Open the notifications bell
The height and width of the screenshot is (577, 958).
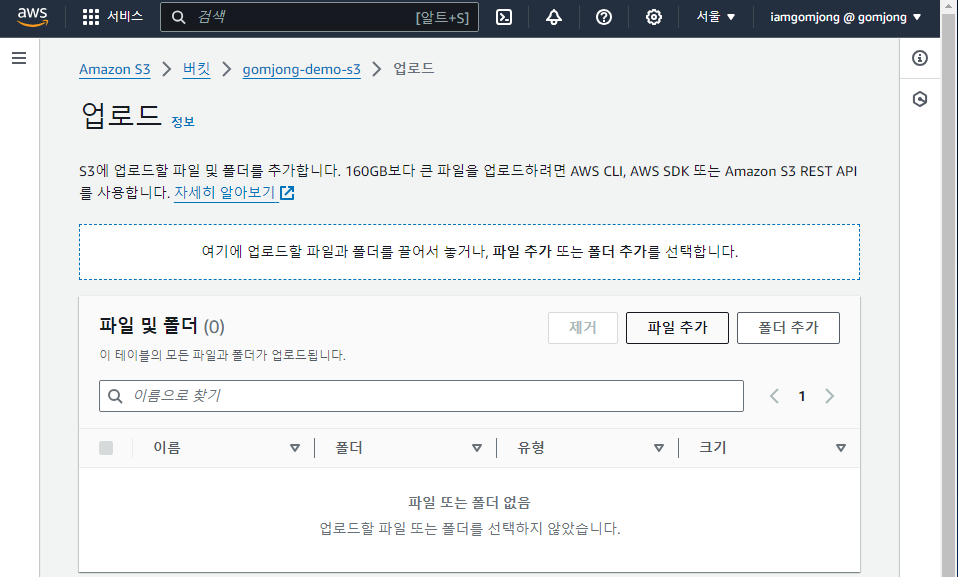(x=554, y=17)
